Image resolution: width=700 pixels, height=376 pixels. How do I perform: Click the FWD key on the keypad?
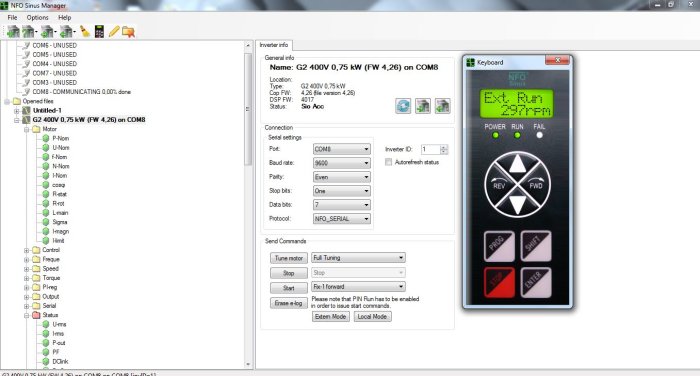pyautogui.click(x=537, y=184)
